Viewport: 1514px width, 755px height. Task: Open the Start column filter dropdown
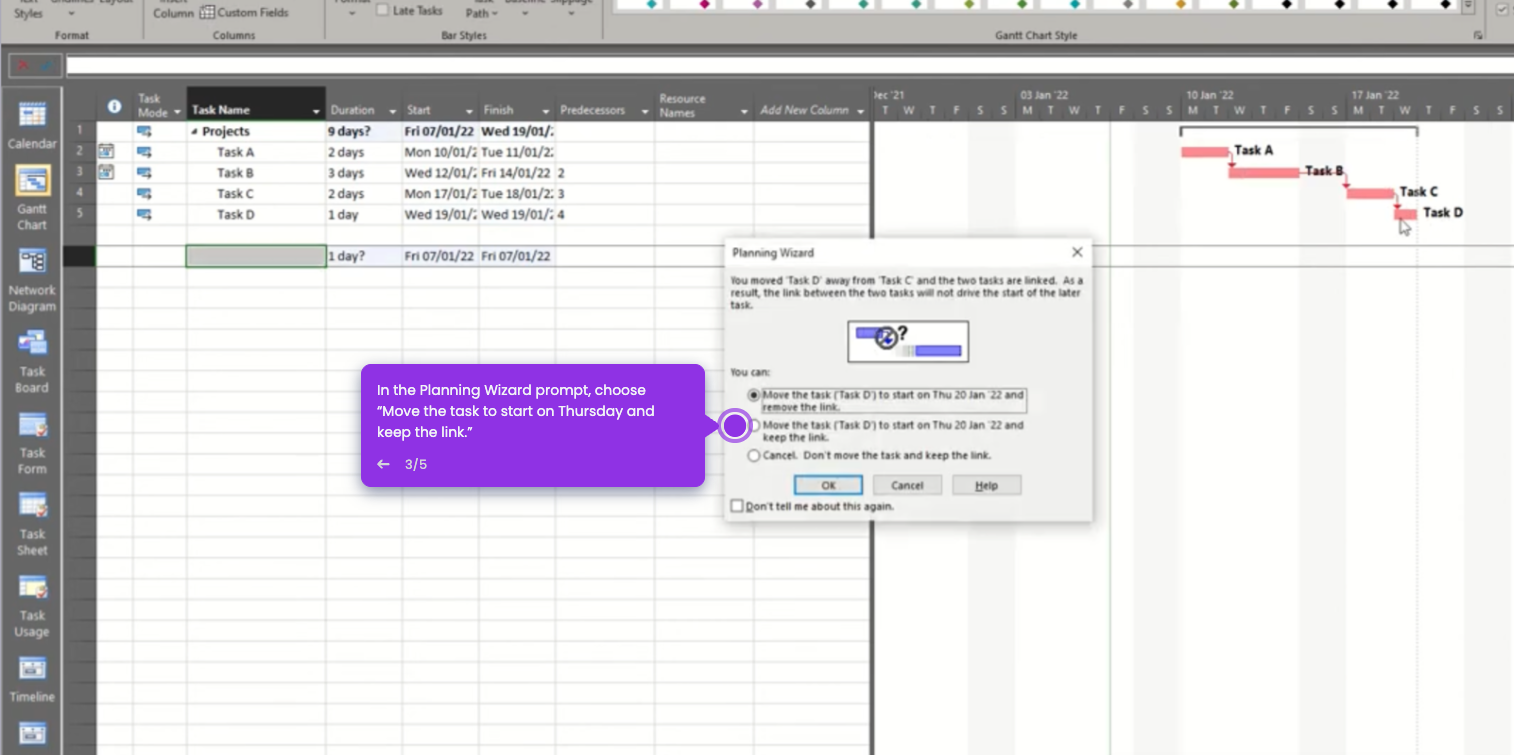pyautogui.click(x=468, y=111)
